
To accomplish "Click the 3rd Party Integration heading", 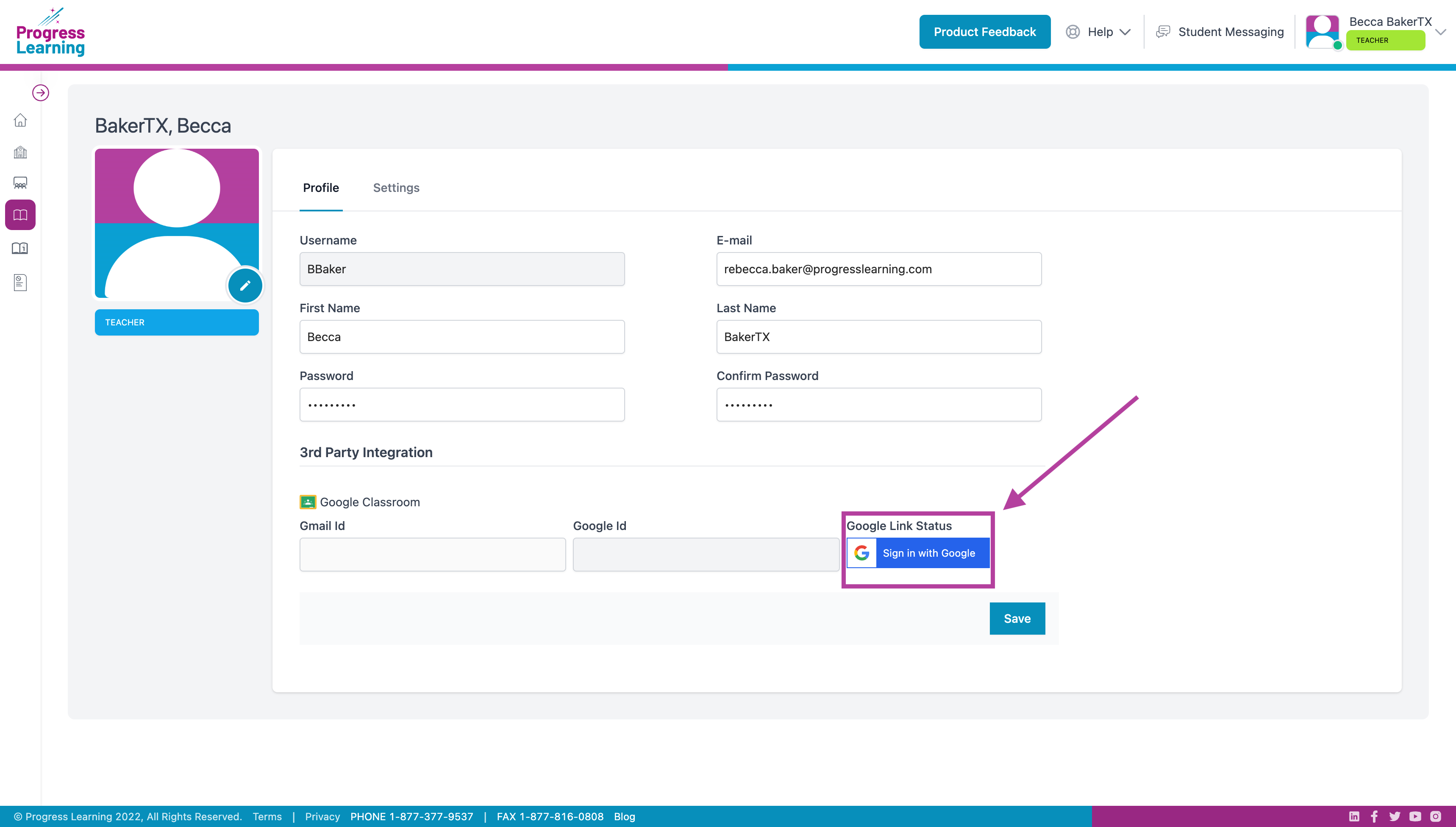I will (366, 452).
